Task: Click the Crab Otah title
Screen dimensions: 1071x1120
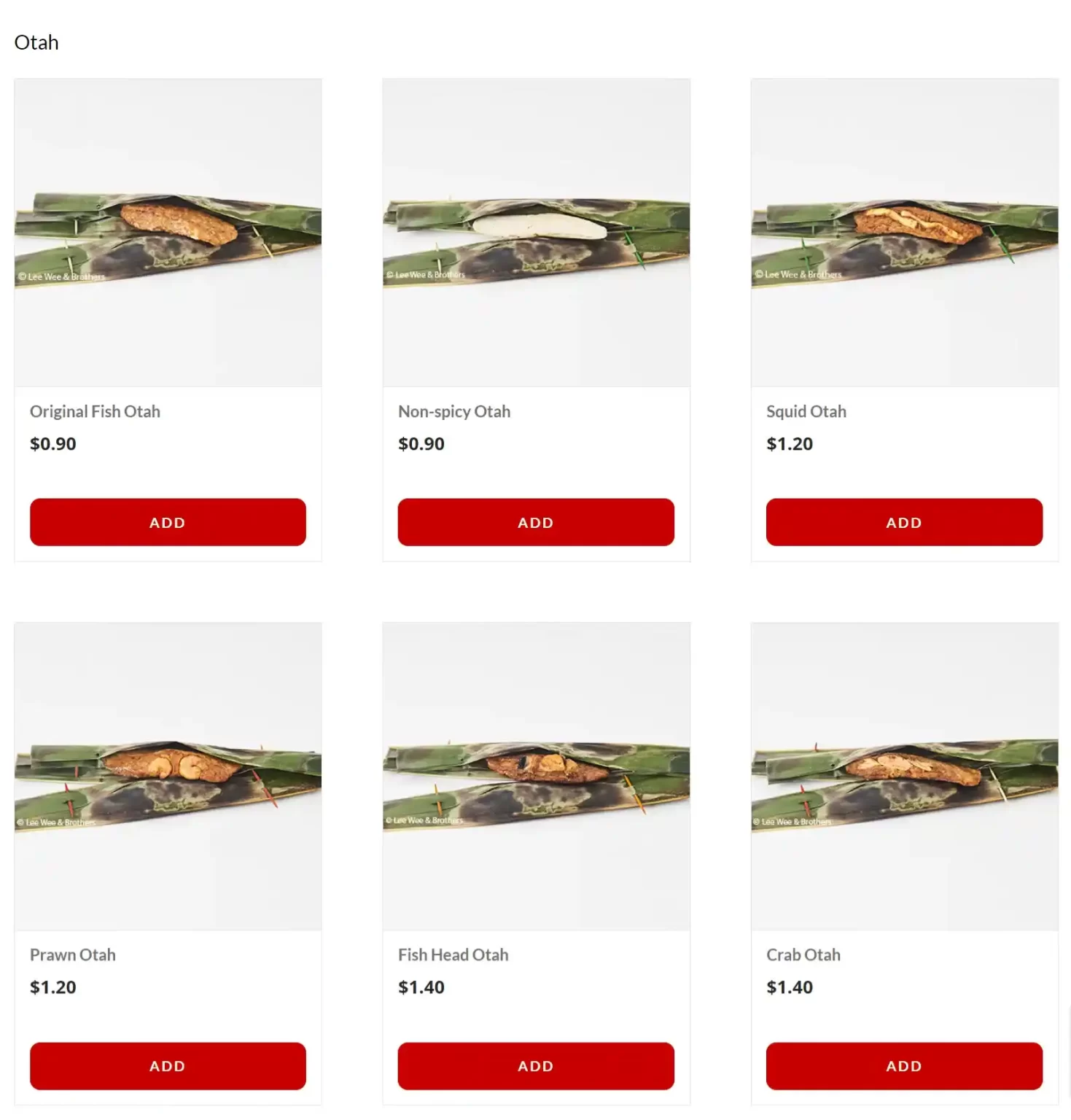Action: tap(803, 954)
